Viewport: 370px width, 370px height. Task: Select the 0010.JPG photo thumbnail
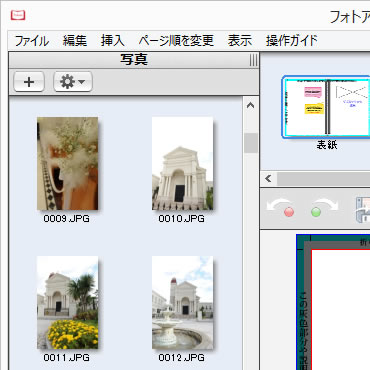(x=182, y=163)
